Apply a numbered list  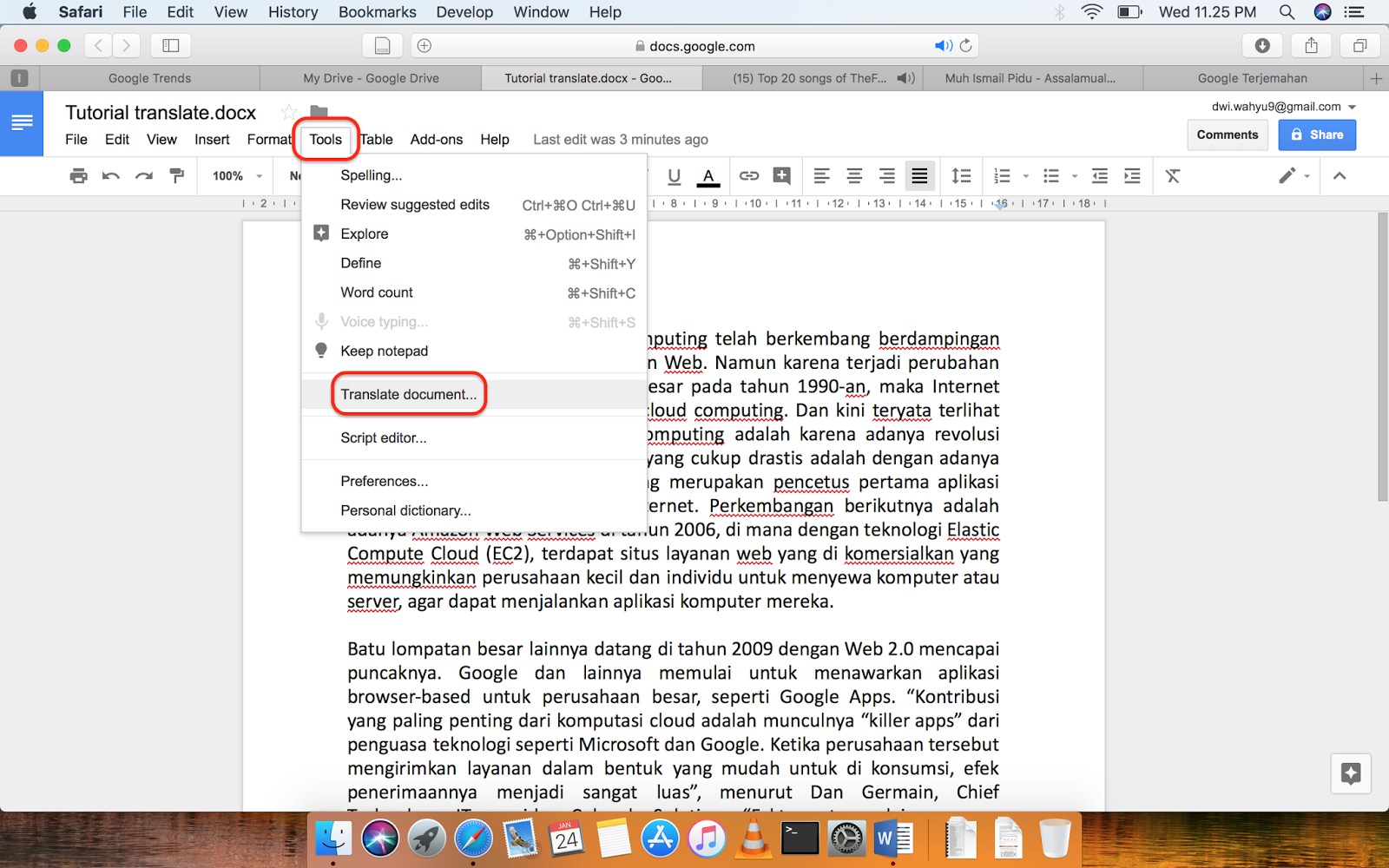coord(1002,176)
